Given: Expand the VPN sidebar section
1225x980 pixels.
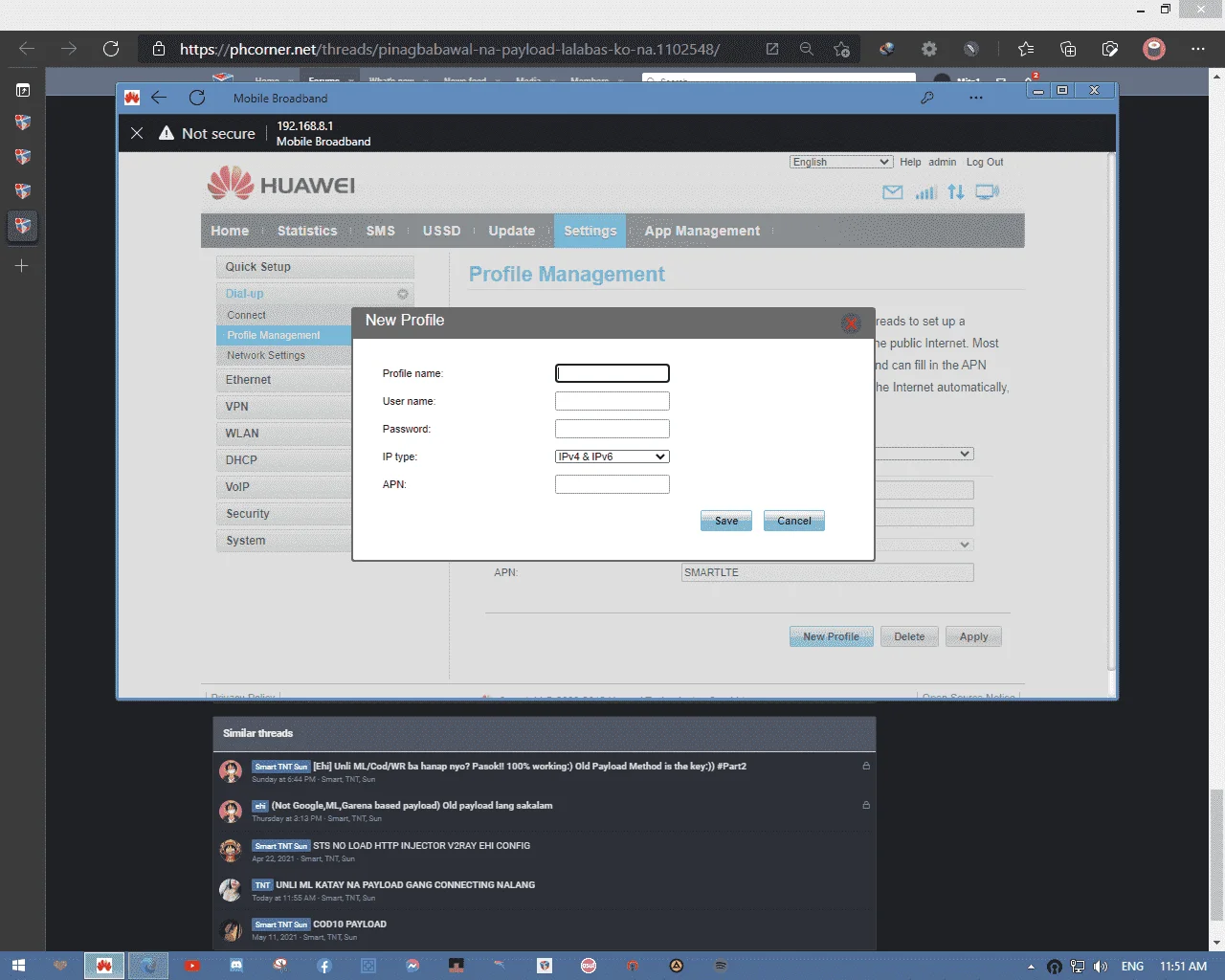Looking at the screenshot, I should tap(284, 407).
